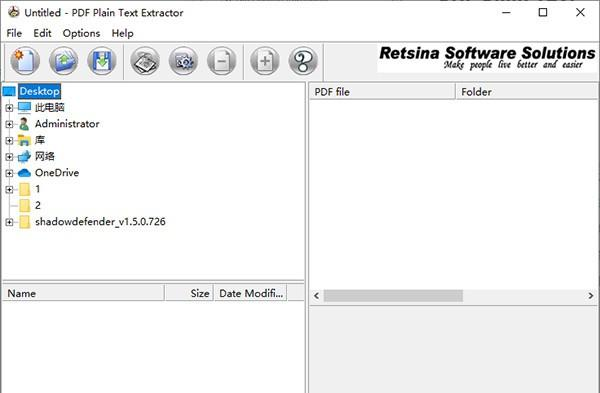Open the gear settings toolbar icon
Image resolution: width=600 pixels, height=393 pixels.
(183, 61)
